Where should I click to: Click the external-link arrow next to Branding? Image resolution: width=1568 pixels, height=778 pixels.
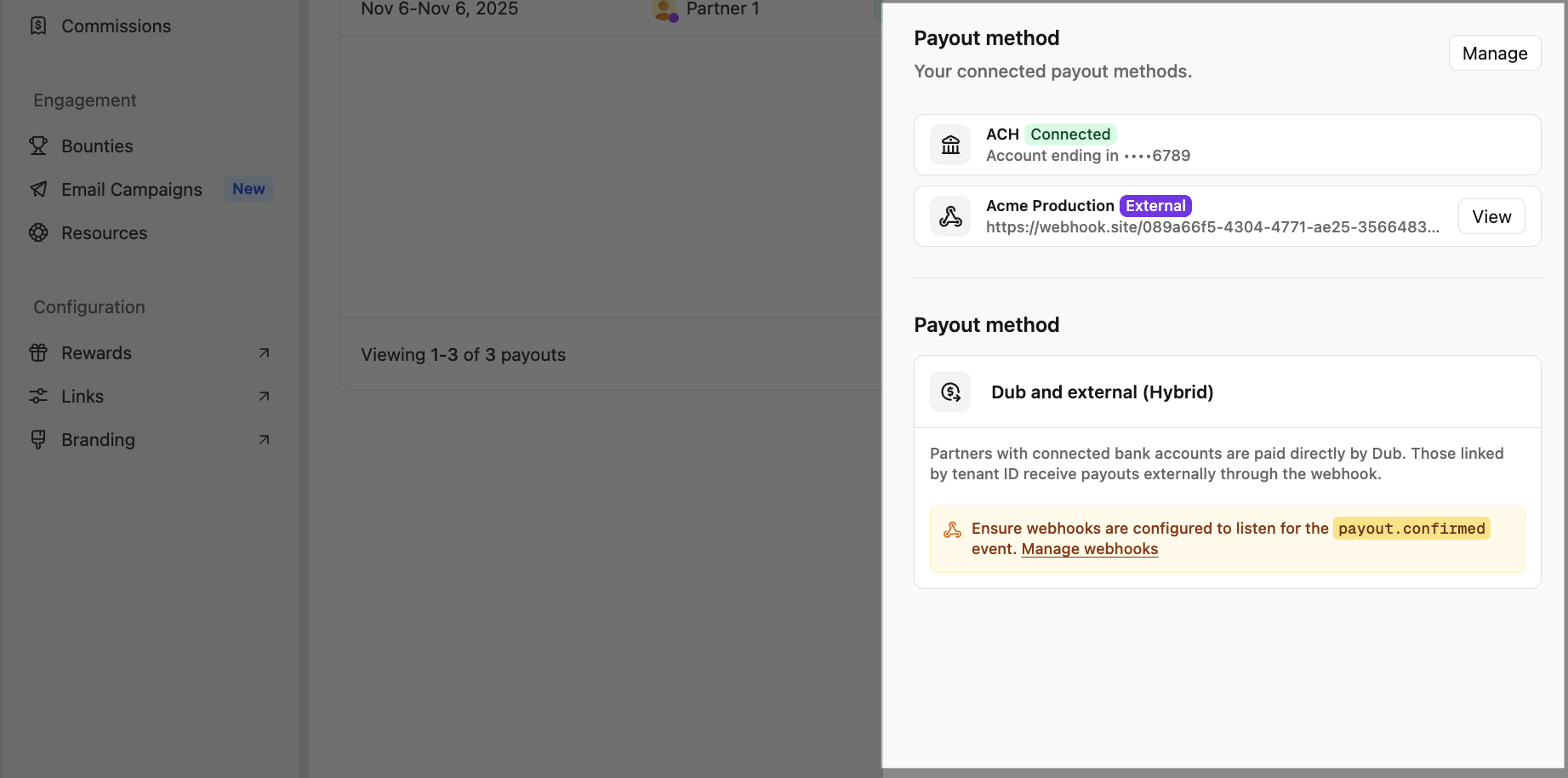264,439
